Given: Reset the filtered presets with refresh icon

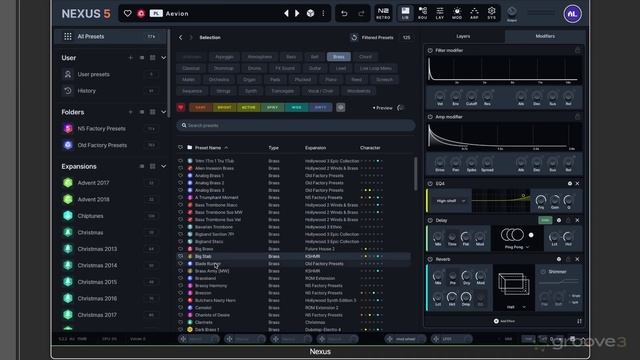Looking at the screenshot, I should tap(354, 38).
